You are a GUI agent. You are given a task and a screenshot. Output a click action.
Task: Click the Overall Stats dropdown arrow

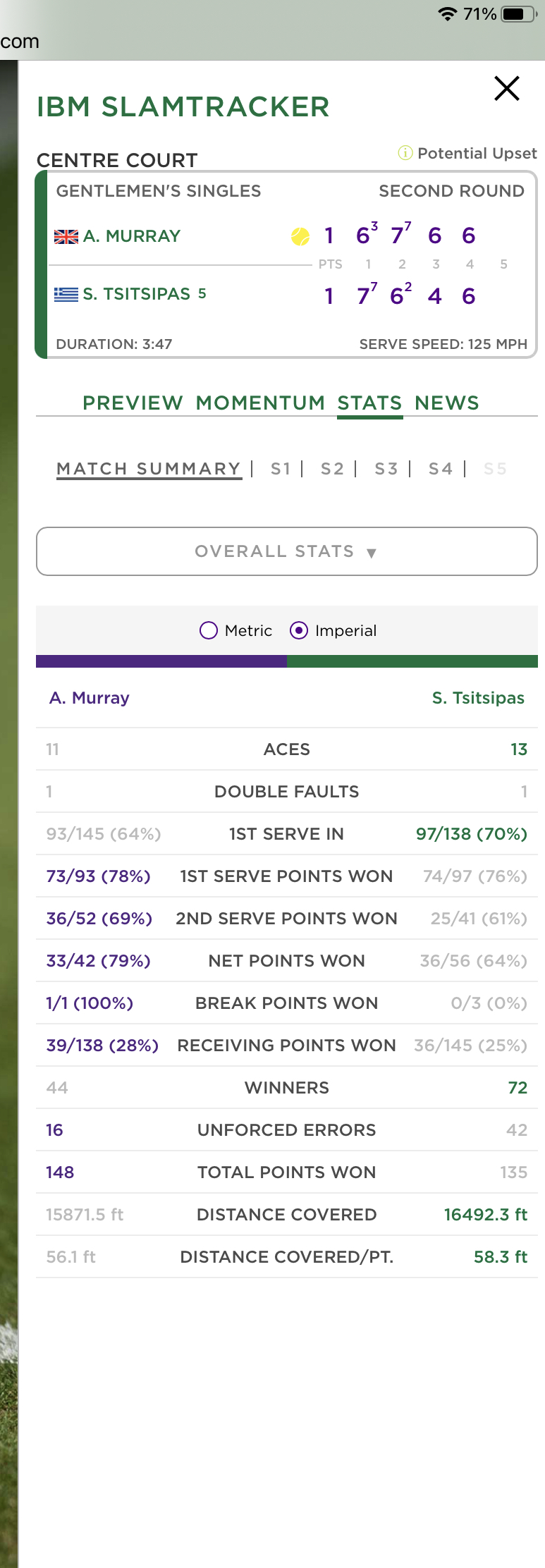pos(372,553)
